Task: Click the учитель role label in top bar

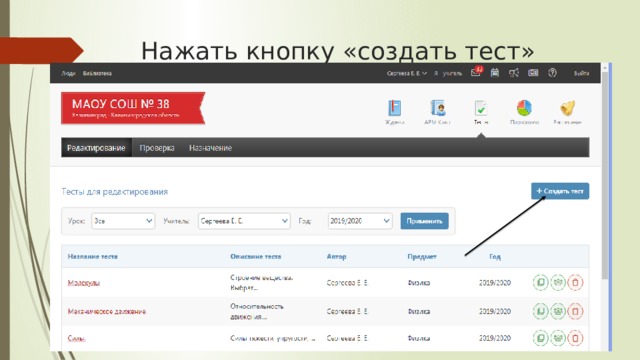Action: [452, 73]
